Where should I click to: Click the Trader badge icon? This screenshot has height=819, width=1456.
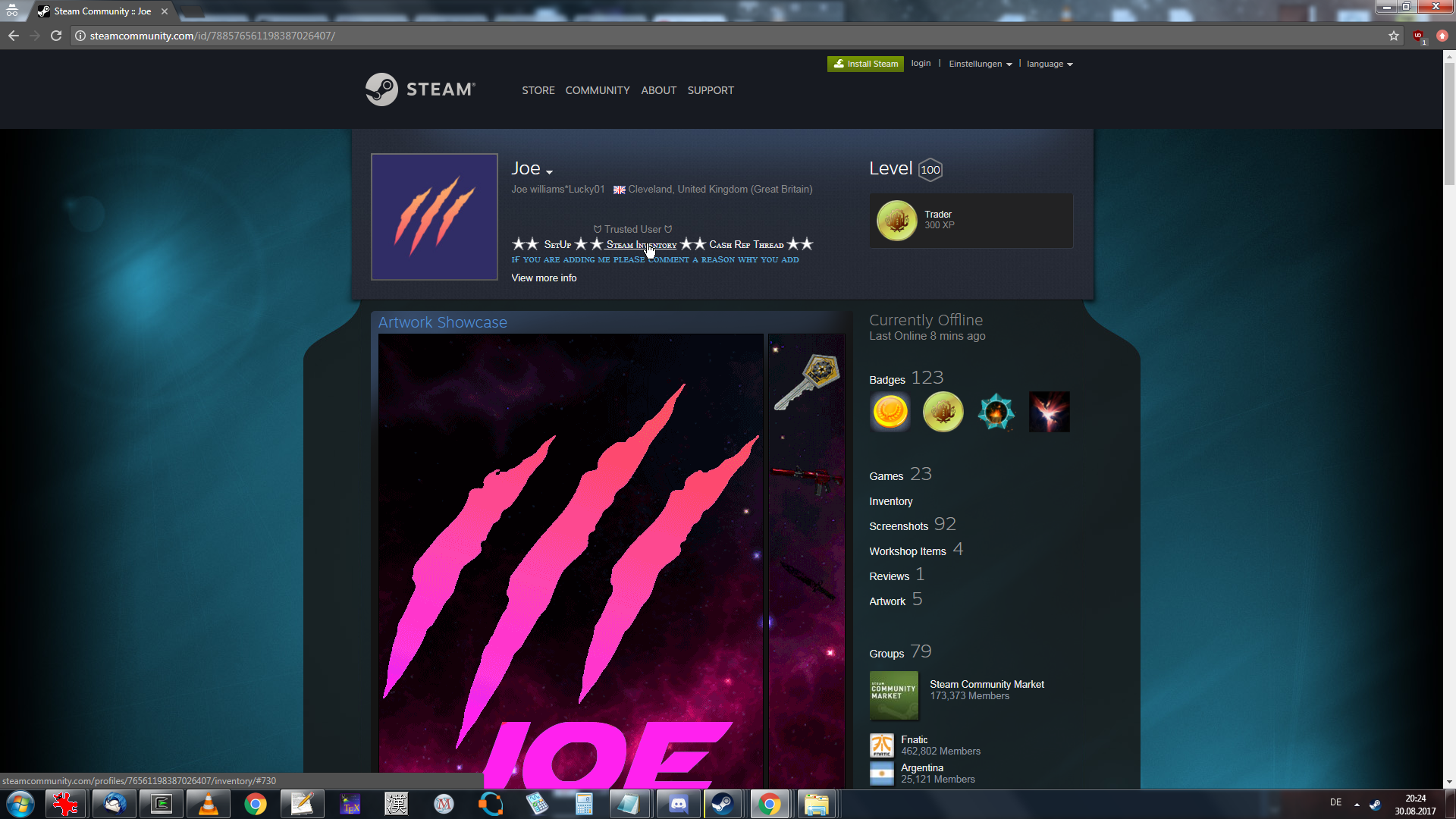[x=896, y=221]
